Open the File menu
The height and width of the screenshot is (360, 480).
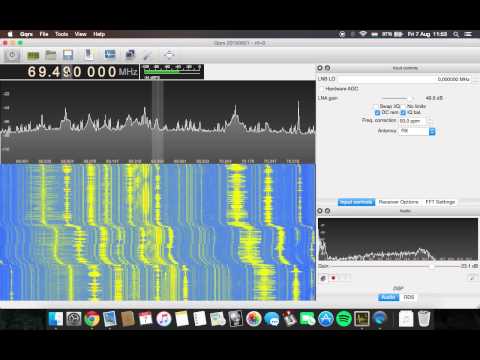point(44,34)
